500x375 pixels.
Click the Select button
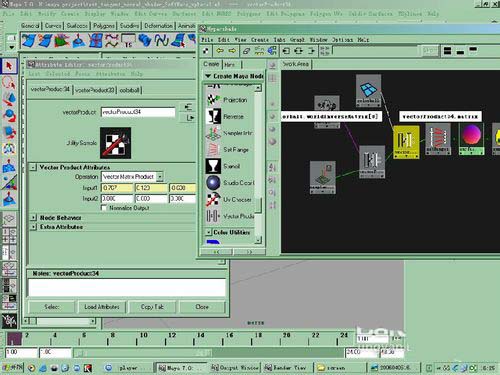[52, 307]
